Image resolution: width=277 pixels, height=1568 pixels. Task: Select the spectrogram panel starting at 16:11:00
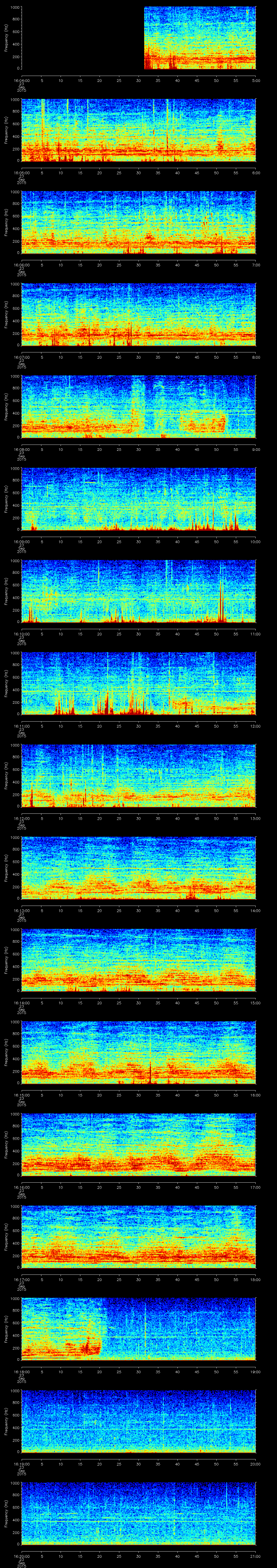[139, 683]
